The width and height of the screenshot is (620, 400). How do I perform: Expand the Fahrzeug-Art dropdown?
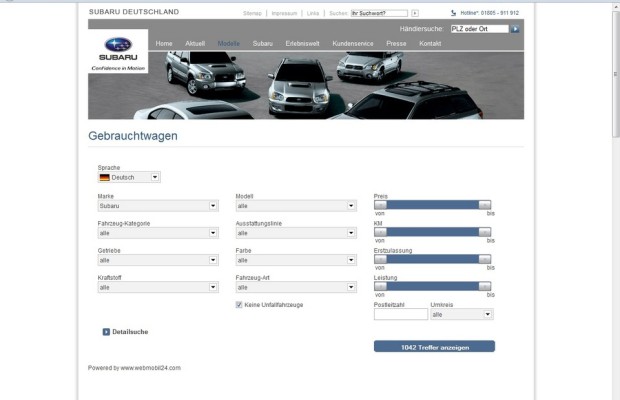296,287
